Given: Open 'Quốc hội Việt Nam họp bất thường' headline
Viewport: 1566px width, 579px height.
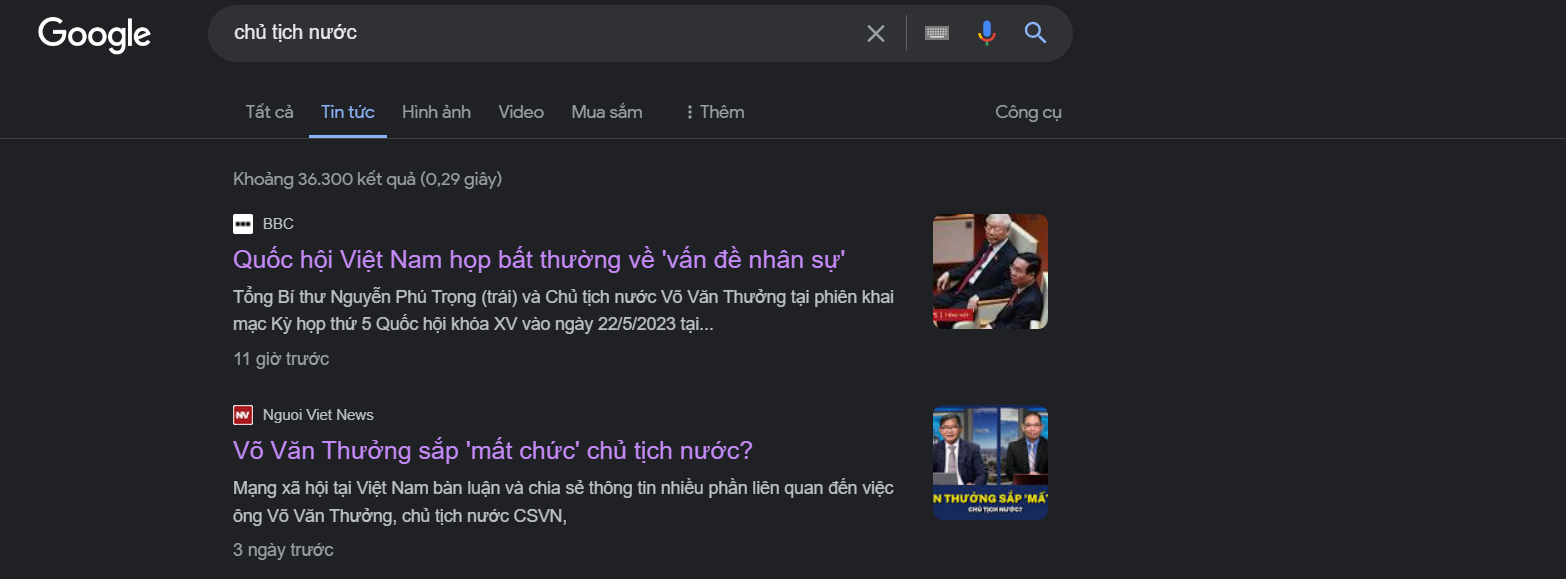Looking at the screenshot, I should click(x=540, y=260).
